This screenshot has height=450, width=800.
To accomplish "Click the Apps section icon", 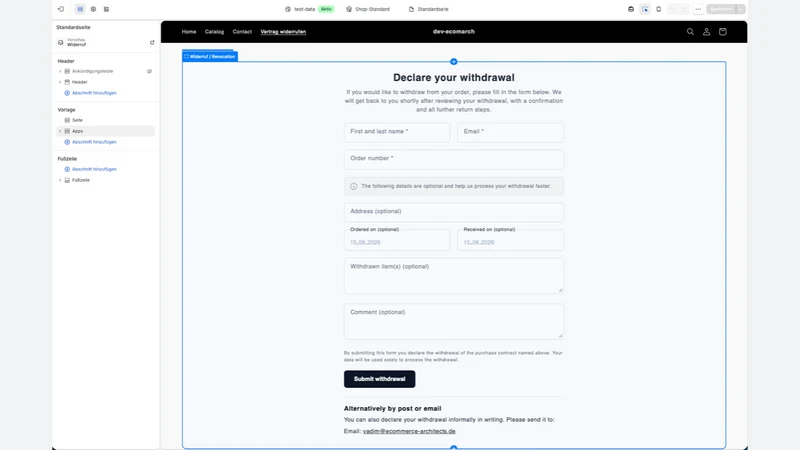I will click(67, 131).
